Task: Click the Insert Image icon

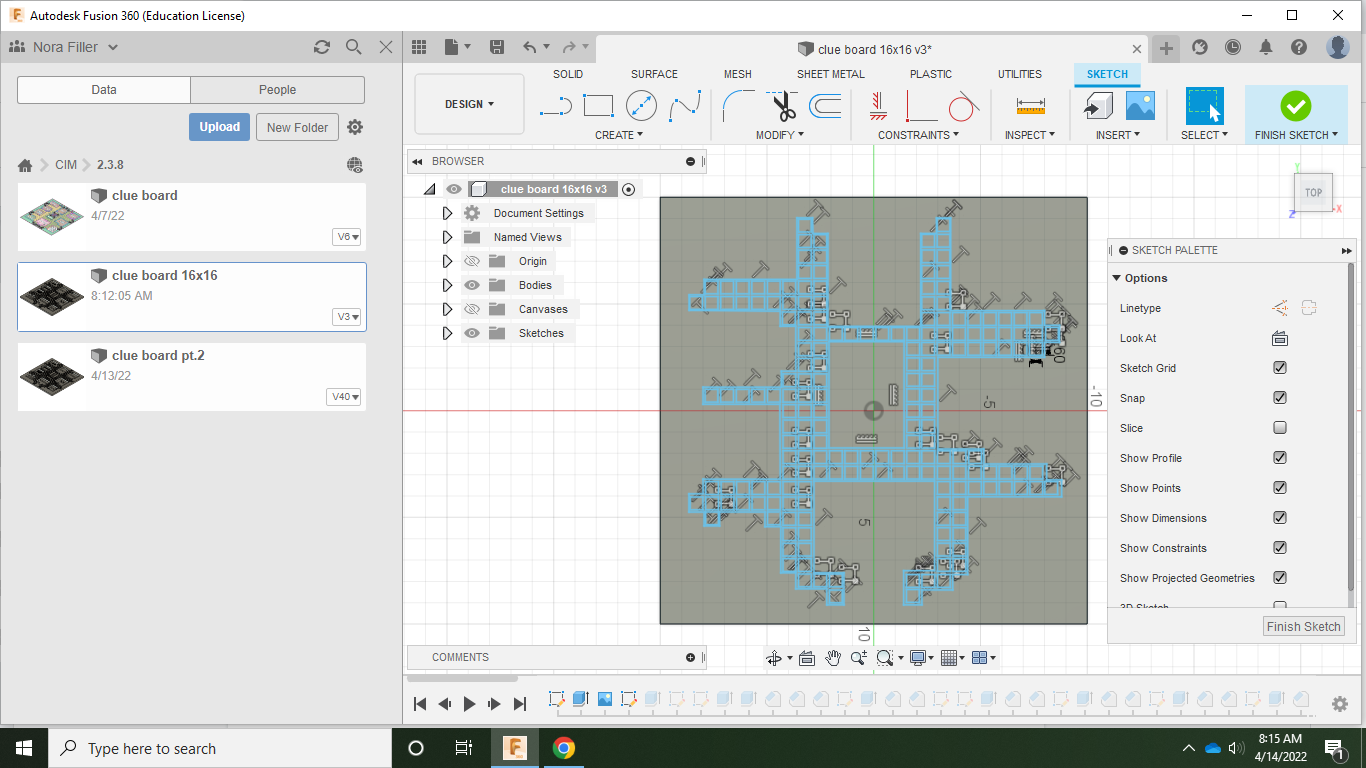Action: 1140,105
